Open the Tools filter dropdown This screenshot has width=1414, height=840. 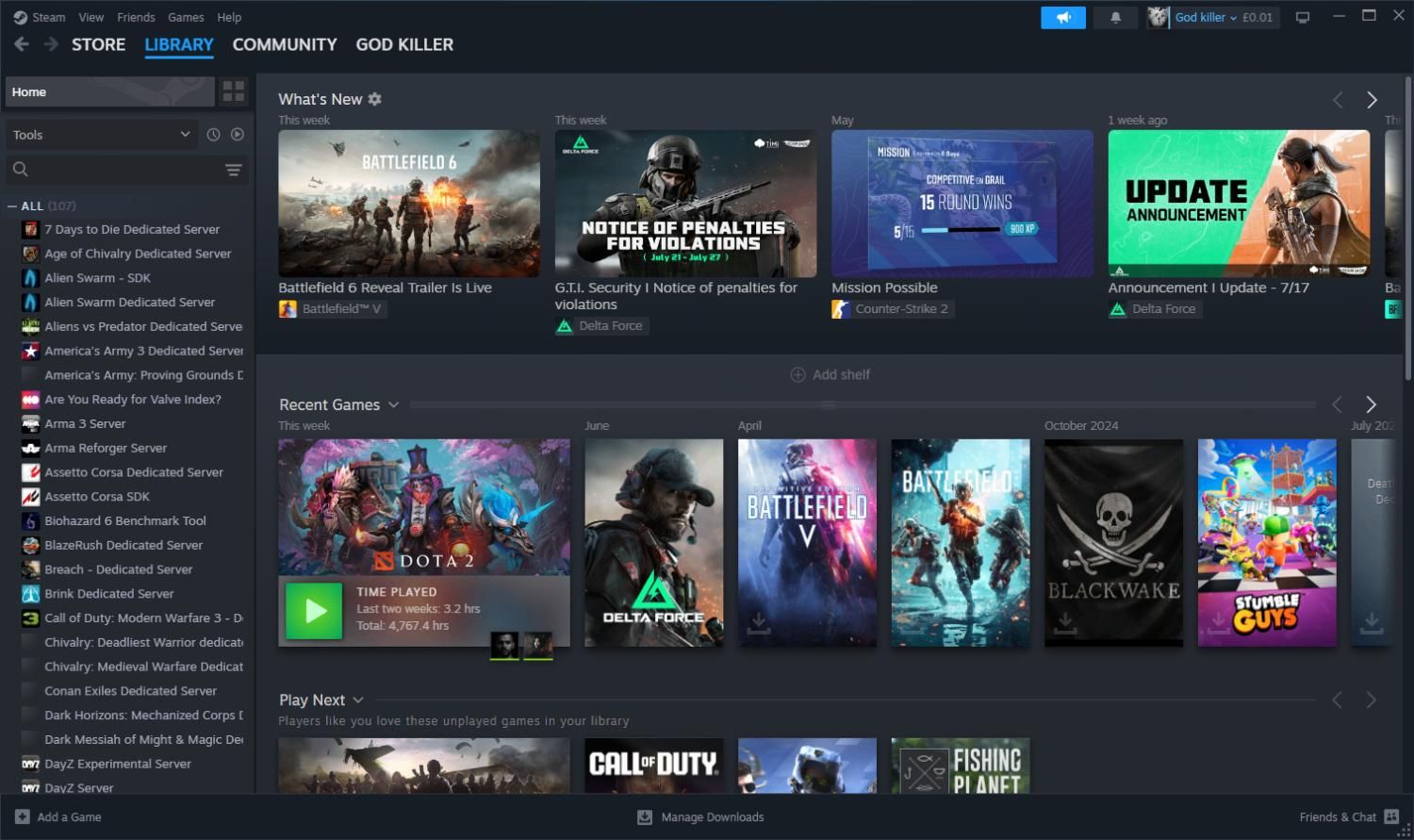click(102, 135)
